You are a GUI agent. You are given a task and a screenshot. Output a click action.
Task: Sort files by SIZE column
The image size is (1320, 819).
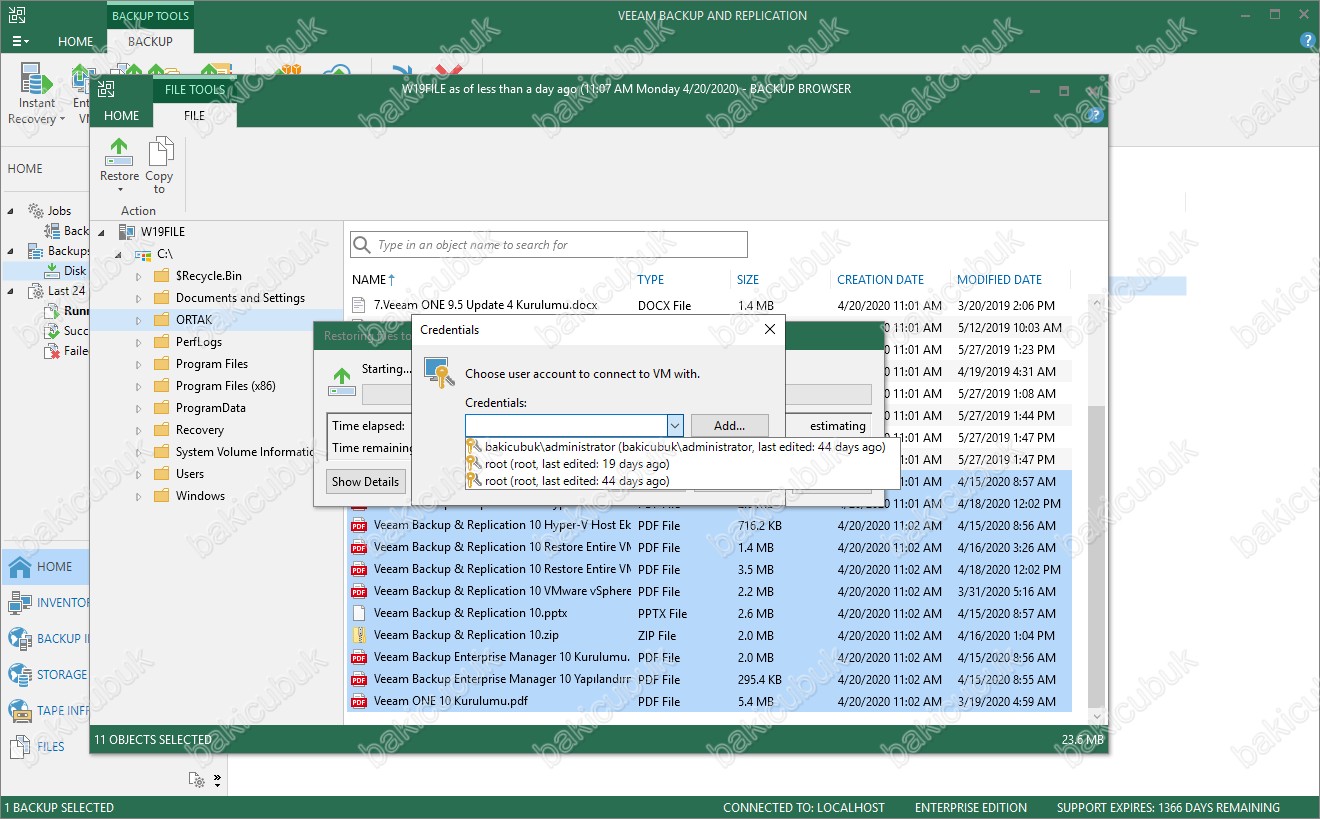[x=748, y=280]
